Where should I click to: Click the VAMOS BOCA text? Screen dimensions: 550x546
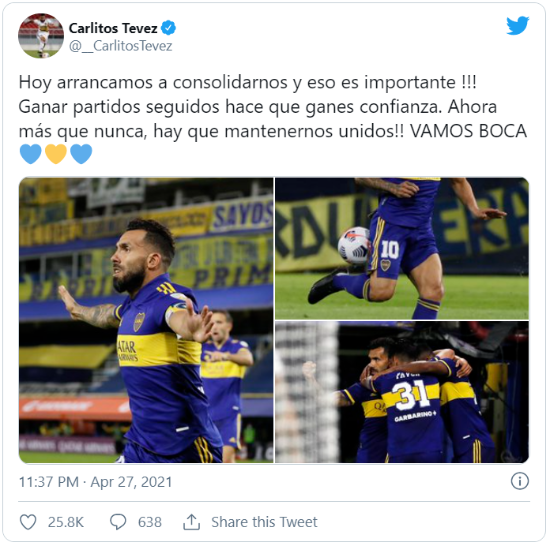(x=468, y=131)
